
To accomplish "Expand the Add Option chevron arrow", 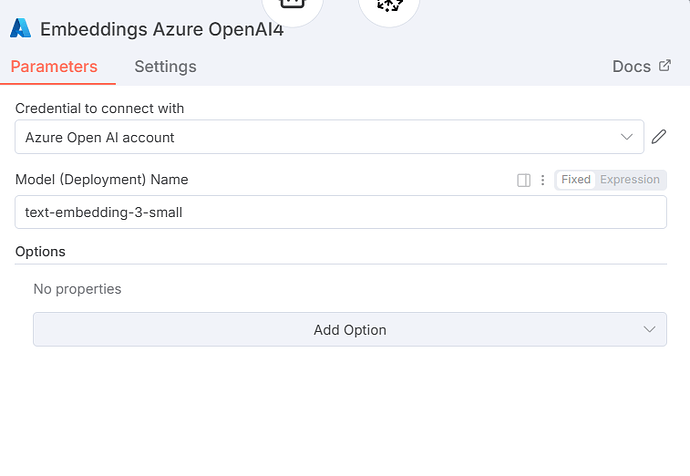I will (650, 329).
